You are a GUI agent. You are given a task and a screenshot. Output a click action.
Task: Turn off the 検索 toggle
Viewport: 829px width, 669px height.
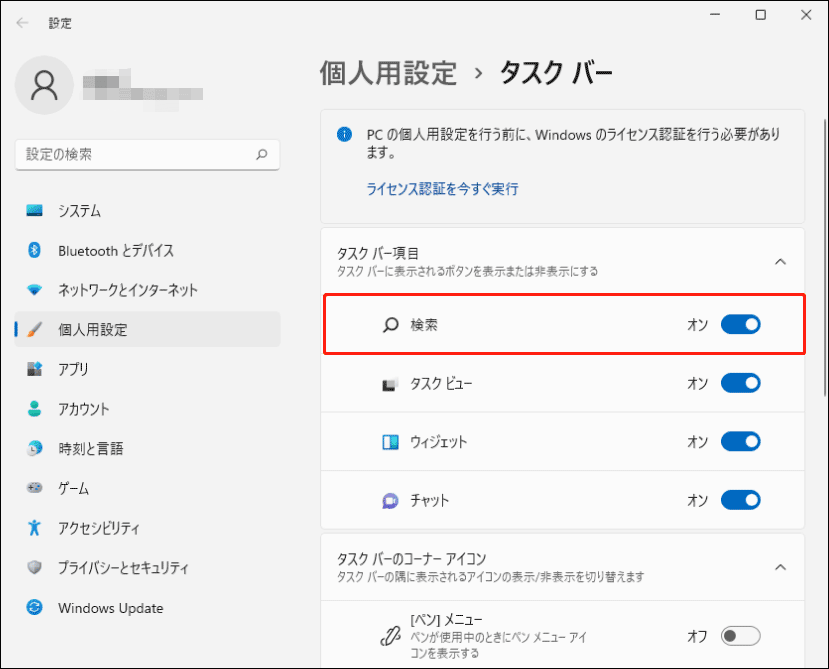741,324
